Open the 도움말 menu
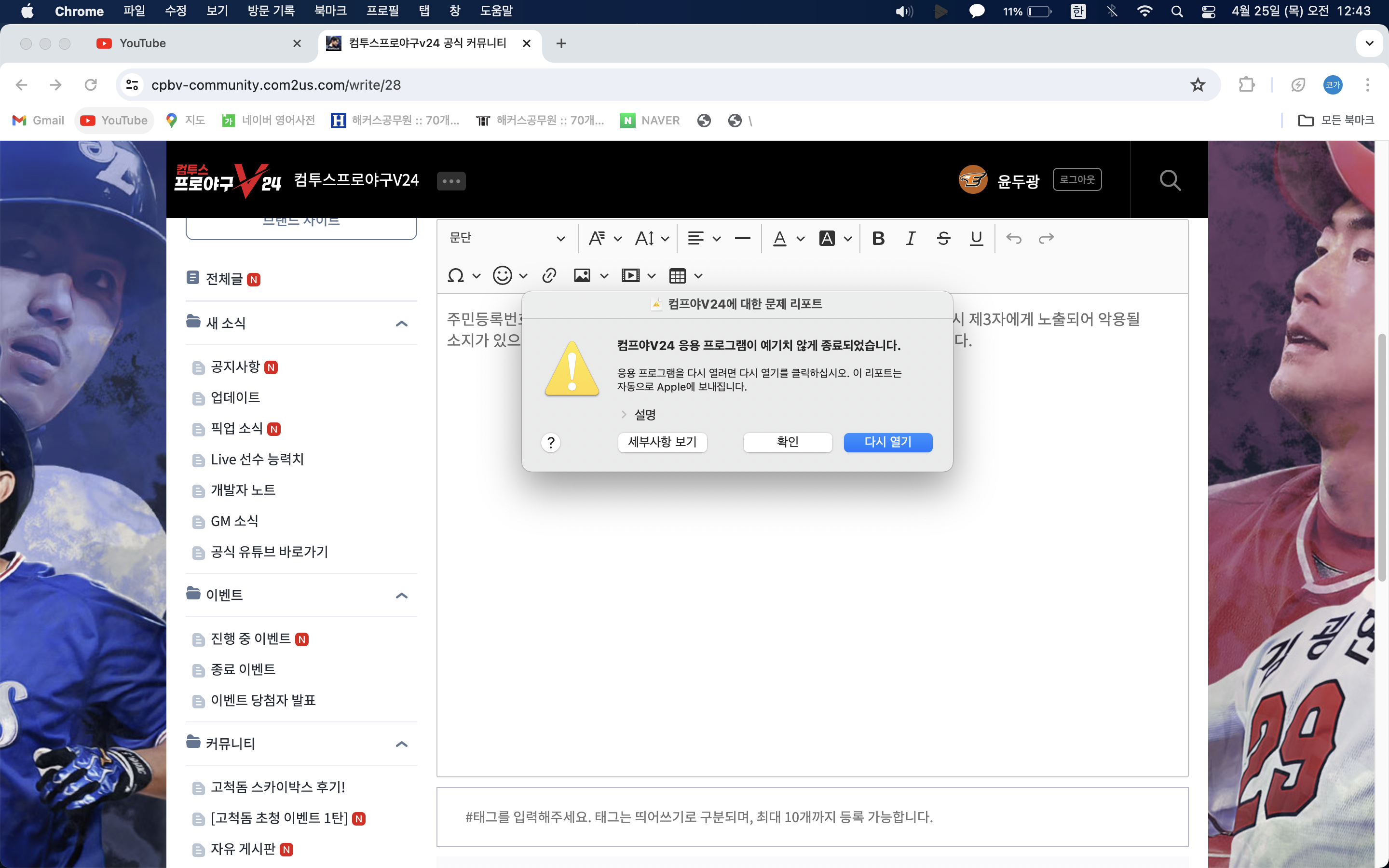Image resolution: width=1389 pixels, height=868 pixels. [x=496, y=11]
